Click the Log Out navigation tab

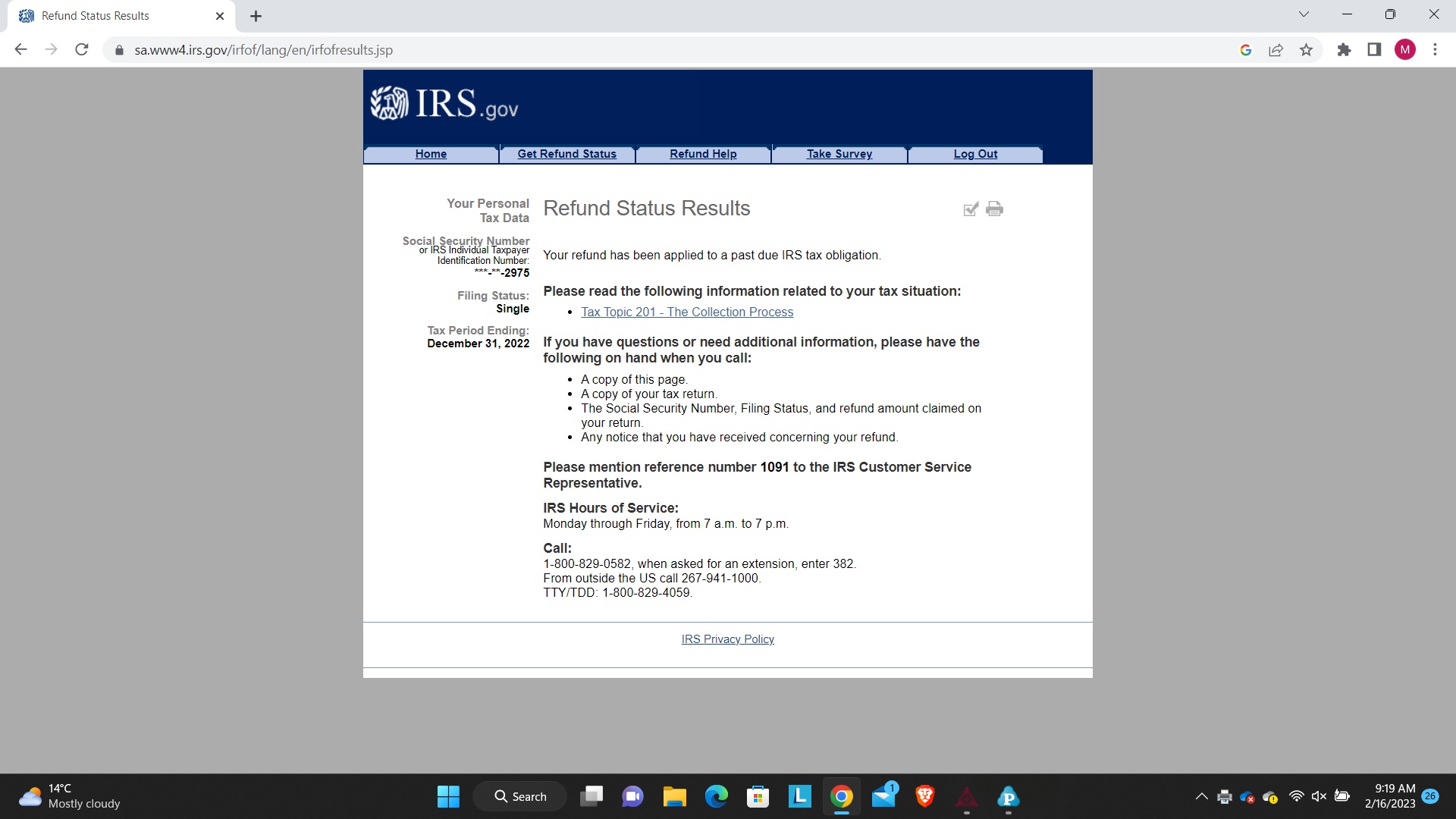pyautogui.click(x=975, y=154)
